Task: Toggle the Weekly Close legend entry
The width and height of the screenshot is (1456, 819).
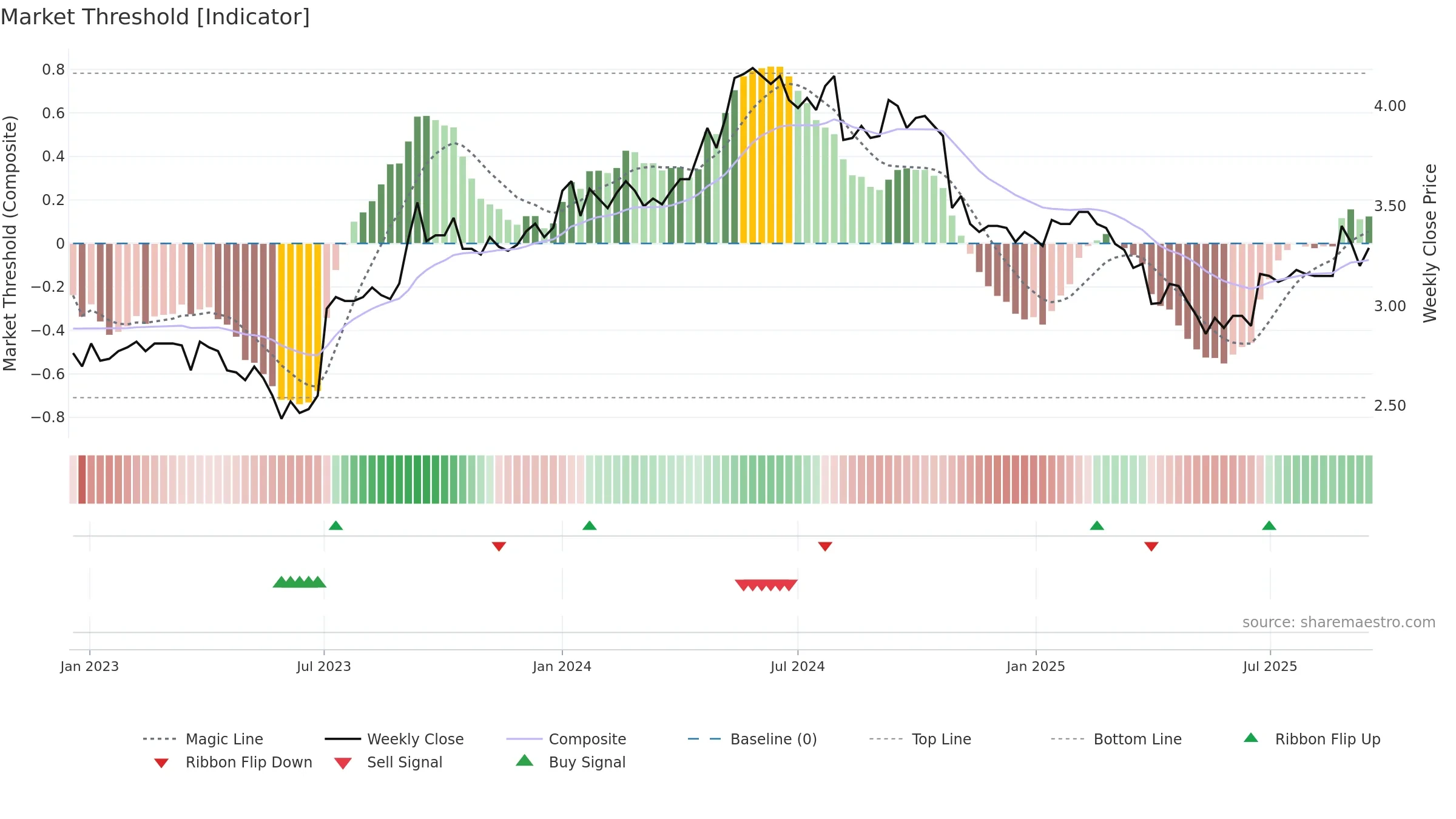Action: coord(394,739)
